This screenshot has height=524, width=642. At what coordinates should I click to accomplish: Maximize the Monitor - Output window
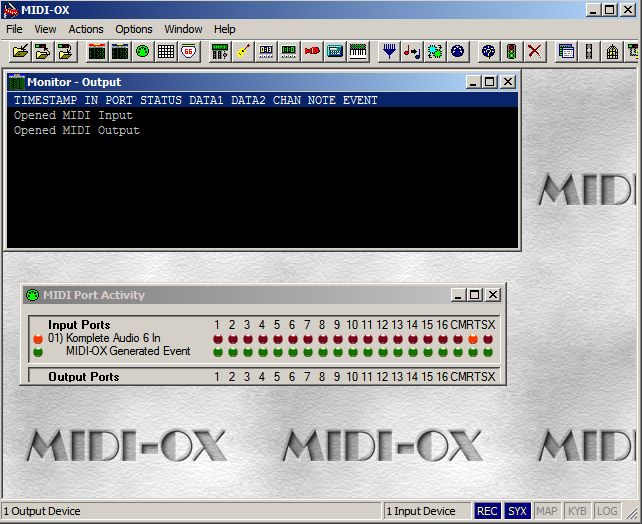click(490, 82)
